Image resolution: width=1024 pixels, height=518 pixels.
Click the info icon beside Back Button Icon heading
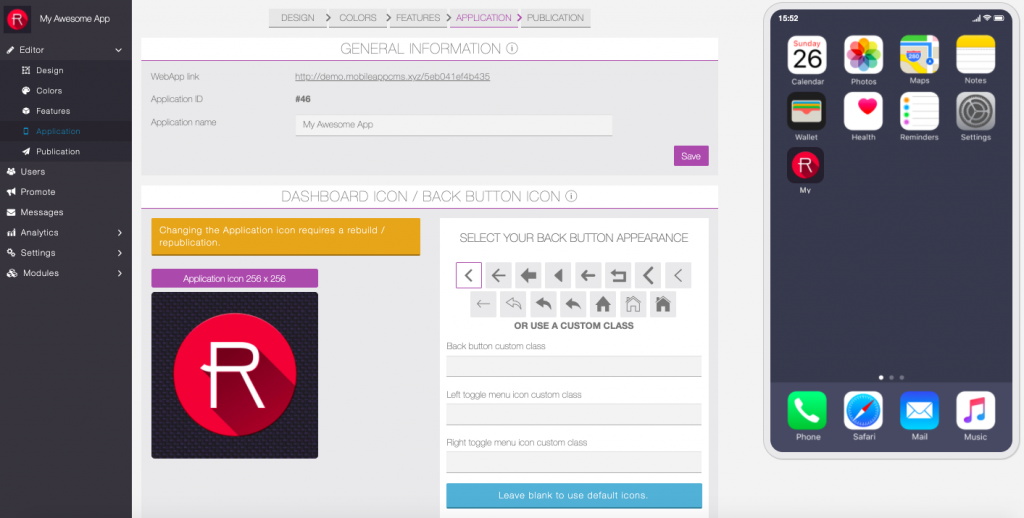point(571,197)
